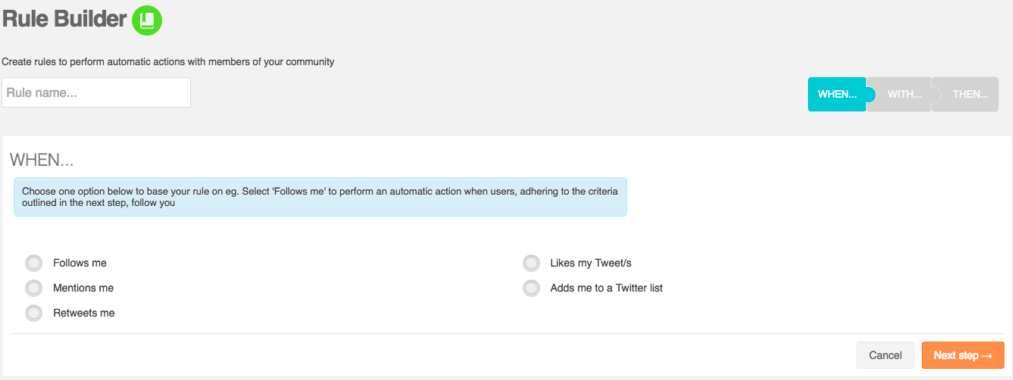The height and width of the screenshot is (380, 1013).
Task: Switch to the WHEN... puzzle step tab
Action: 838,94
